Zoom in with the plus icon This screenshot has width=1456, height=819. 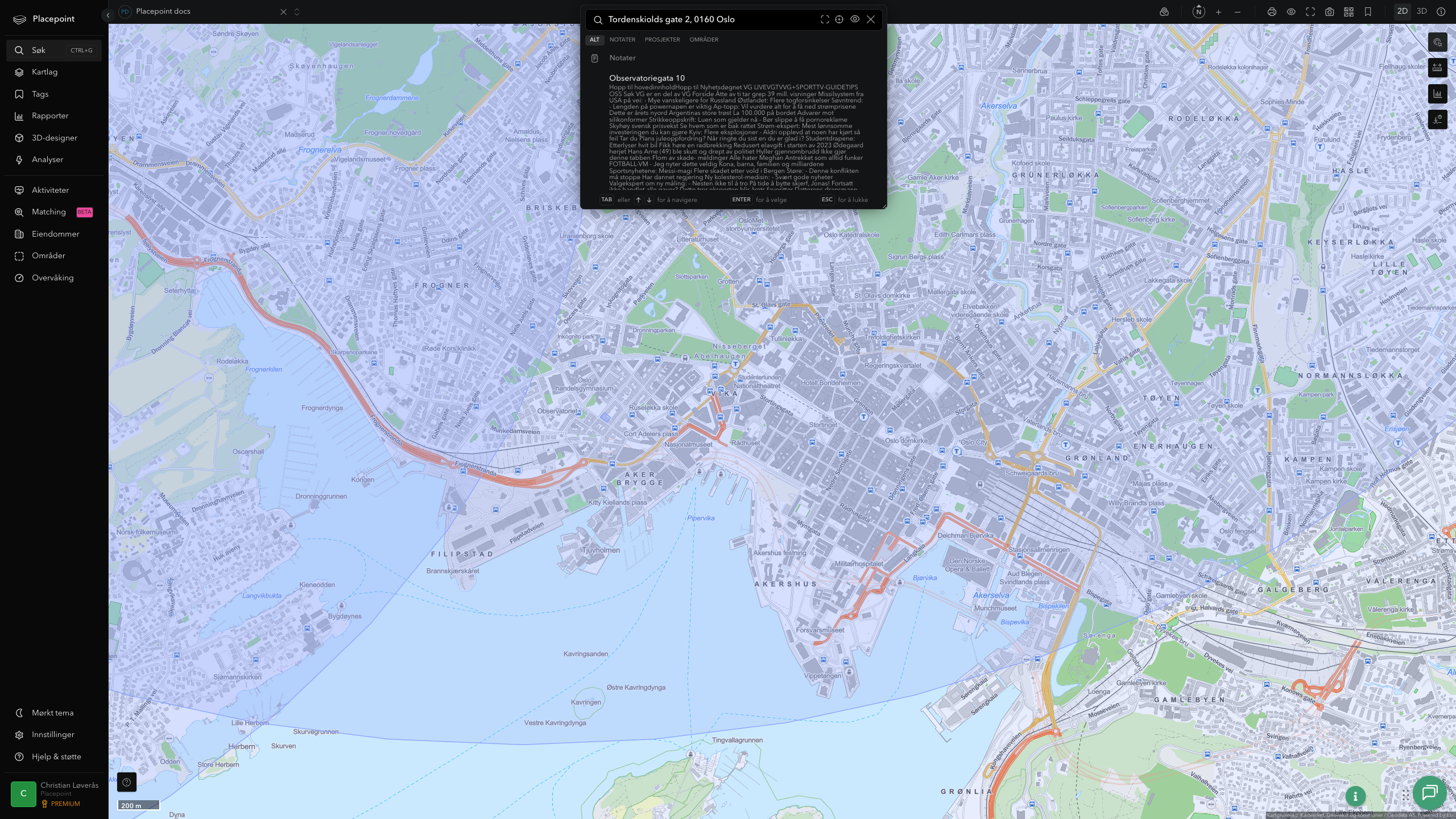click(1218, 12)
